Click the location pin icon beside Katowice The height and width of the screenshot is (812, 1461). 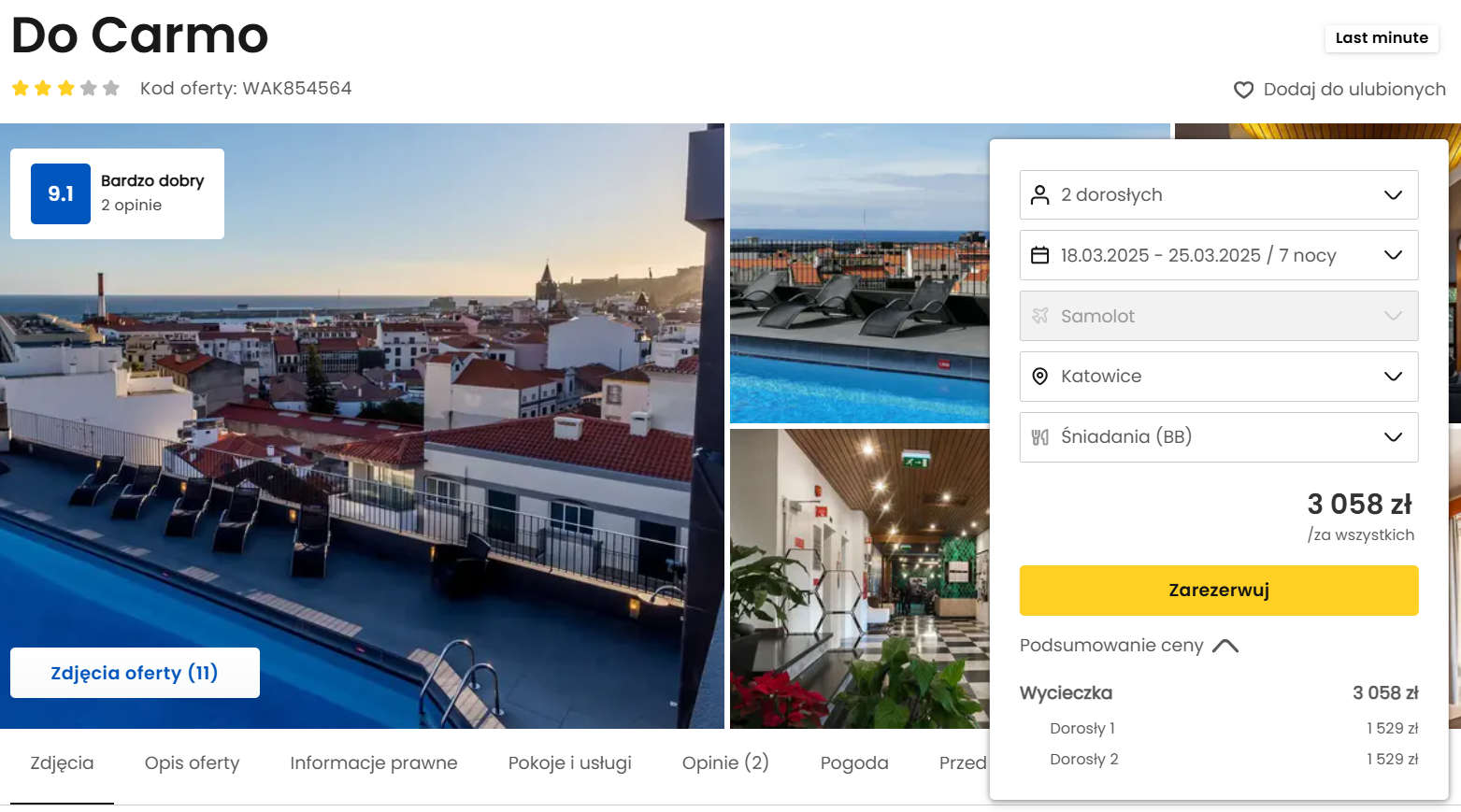pyautogui.click(x=1039, y=376)
